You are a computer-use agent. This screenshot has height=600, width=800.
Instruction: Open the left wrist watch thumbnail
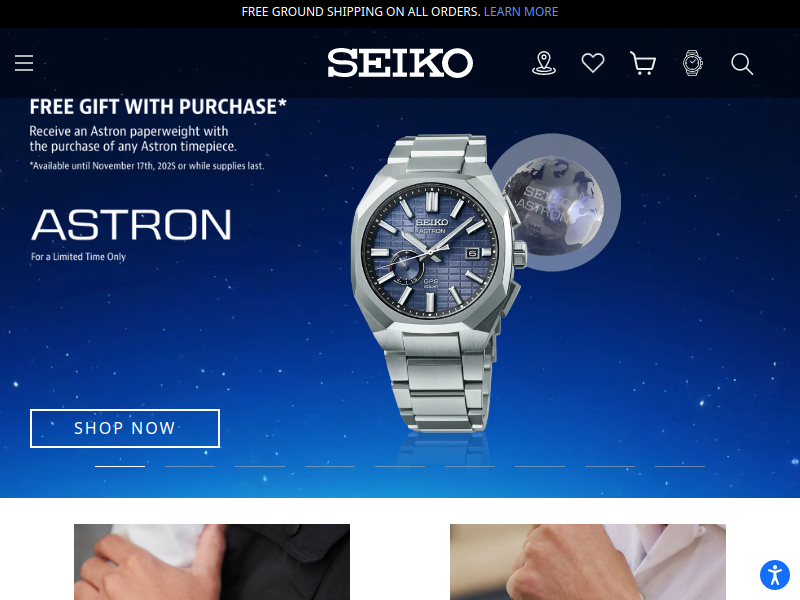(212, 562)
